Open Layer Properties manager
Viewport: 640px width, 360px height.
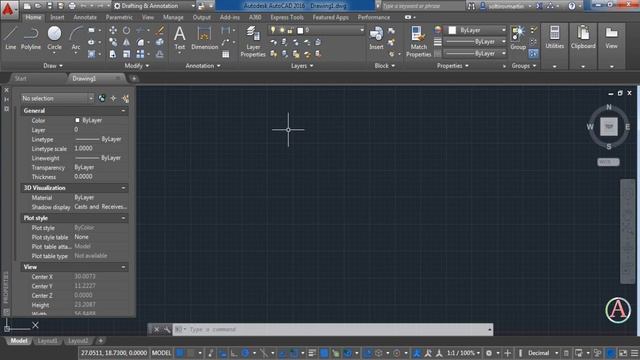pos(253,42)
